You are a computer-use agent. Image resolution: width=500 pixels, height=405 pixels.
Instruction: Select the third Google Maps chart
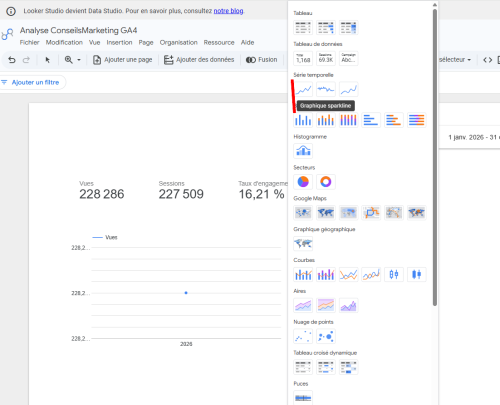[348, 213]
